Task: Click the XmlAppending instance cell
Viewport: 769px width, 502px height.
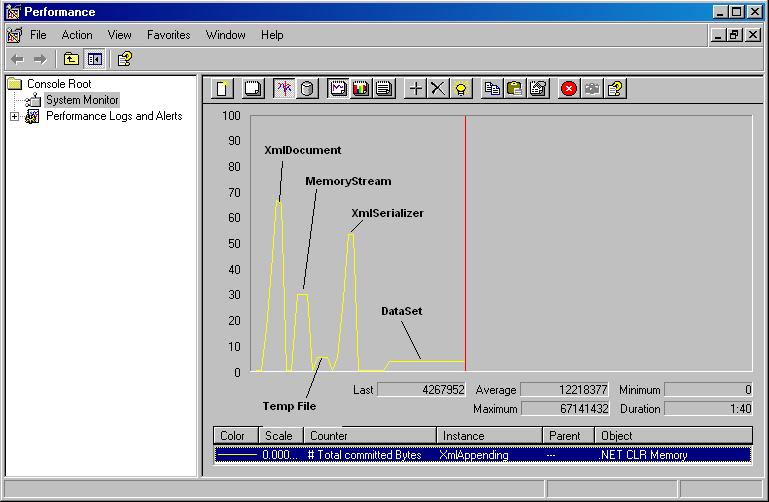Action: coord(474,455)
